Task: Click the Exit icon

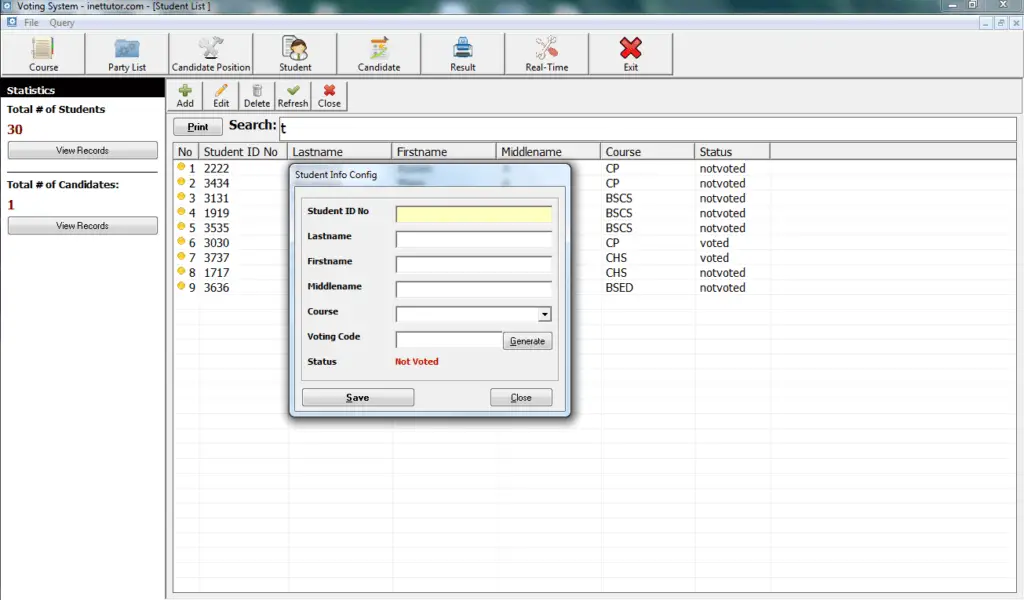Action: pyautogui.click(x=631, y=52)
